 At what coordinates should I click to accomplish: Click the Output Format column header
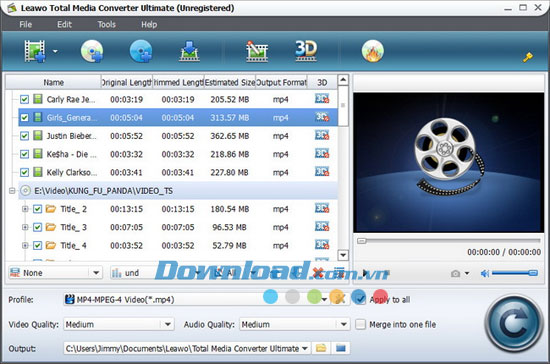(x=281, y=82)
